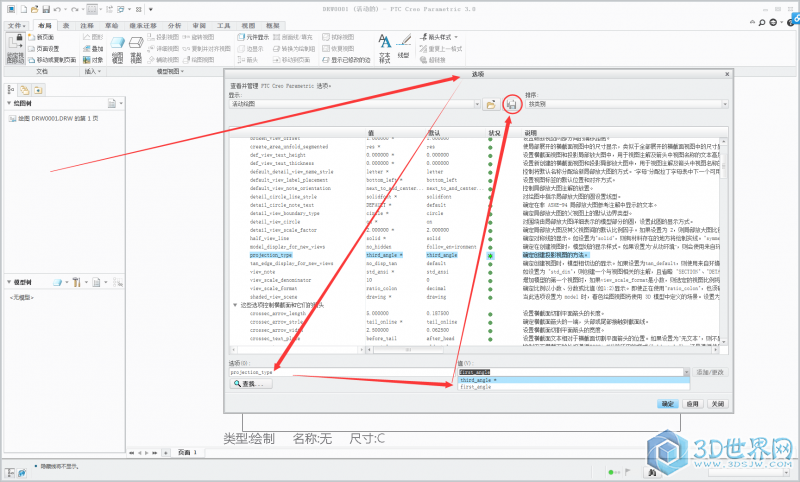Expand the 插入 ribbon group
Screen dimensions: 800x482
point(93,71)
